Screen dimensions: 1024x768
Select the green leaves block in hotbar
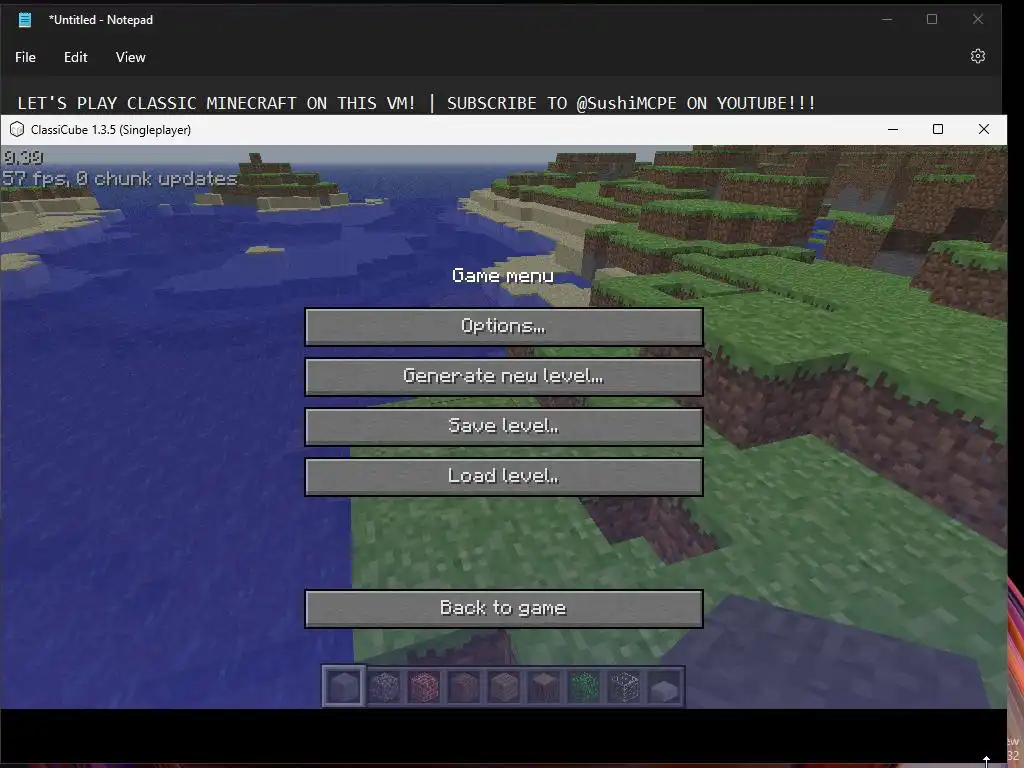(584, 686)
